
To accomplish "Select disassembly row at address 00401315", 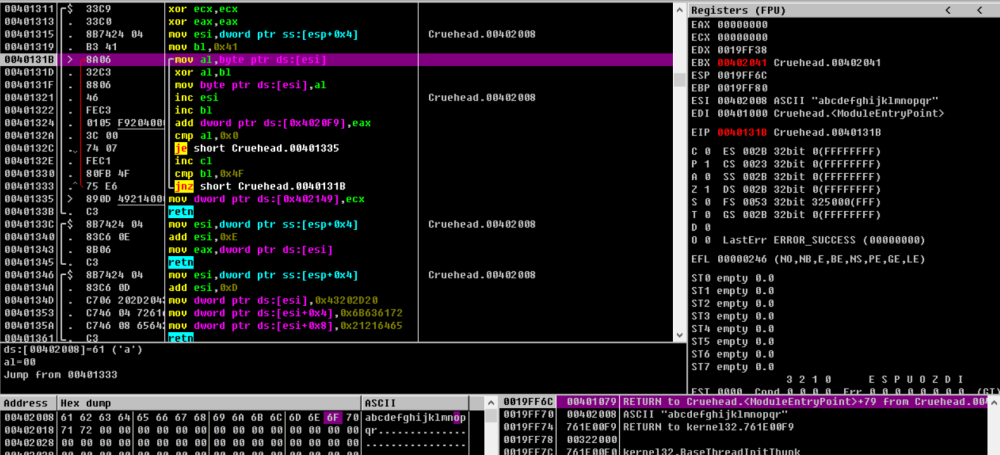I will coord(337,34).
